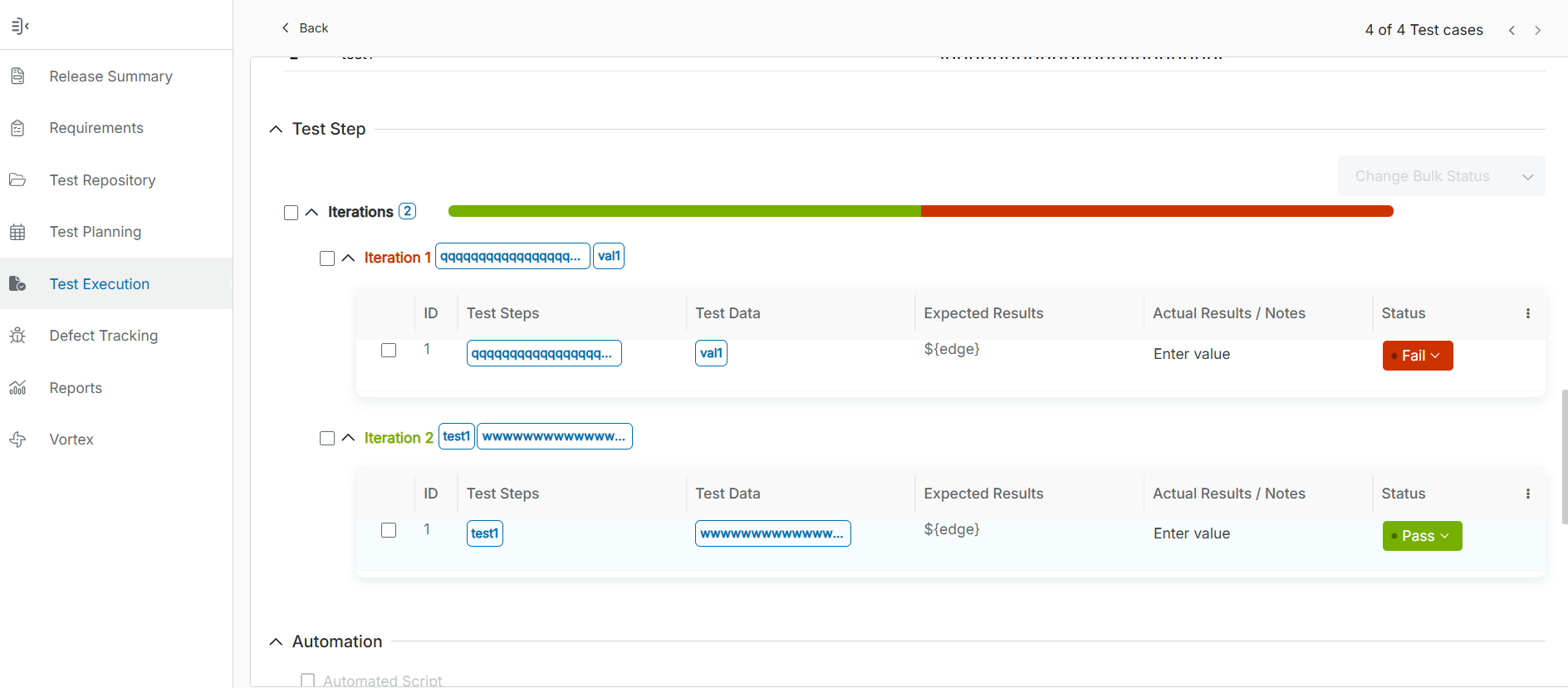Screen dimensions: 1568x688
Task: Click the Requirements clipboard icon
Action: pyautogui.click(x=17, y=128)
